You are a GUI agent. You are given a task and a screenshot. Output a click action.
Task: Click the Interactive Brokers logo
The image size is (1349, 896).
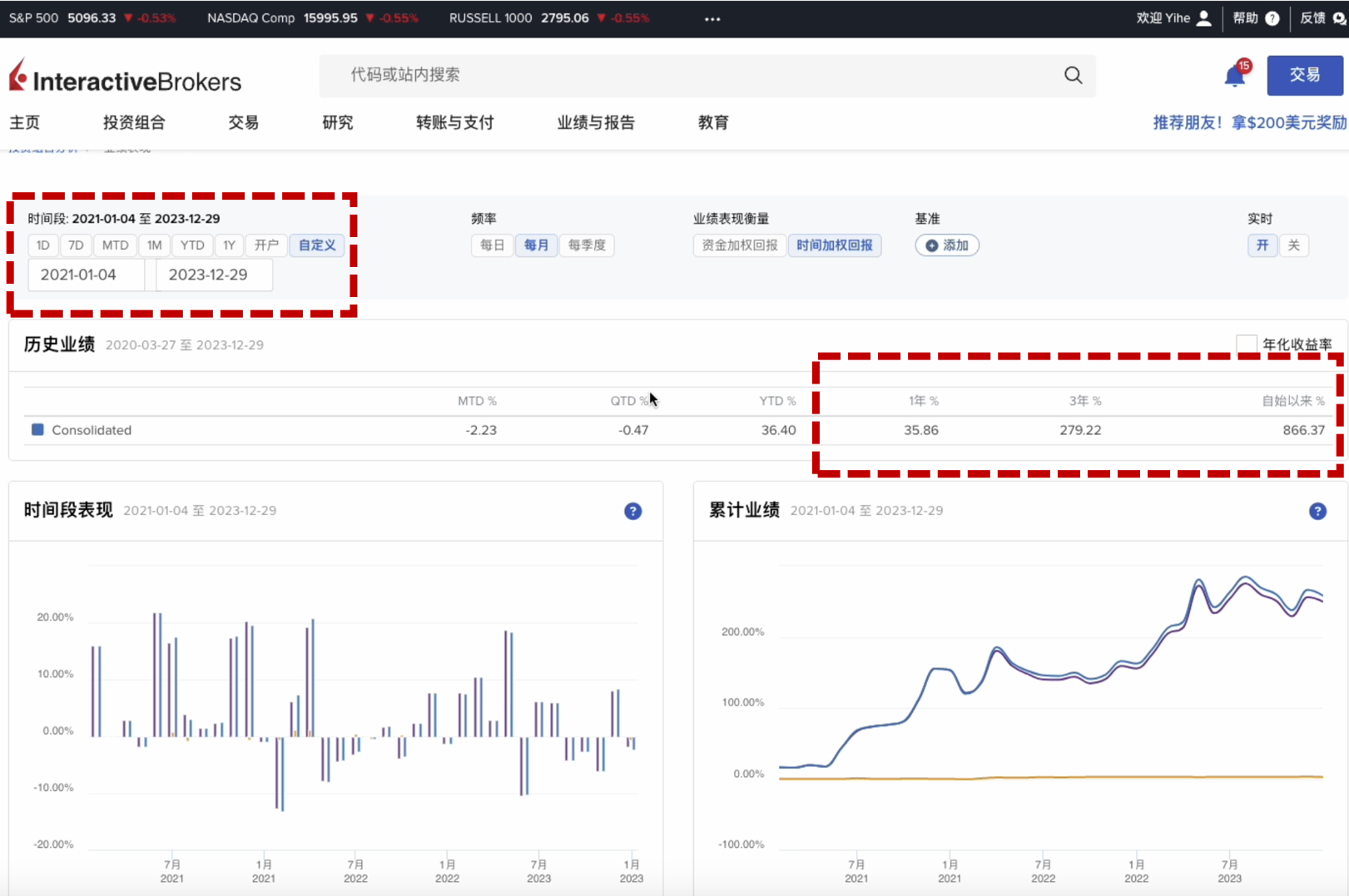125,77
